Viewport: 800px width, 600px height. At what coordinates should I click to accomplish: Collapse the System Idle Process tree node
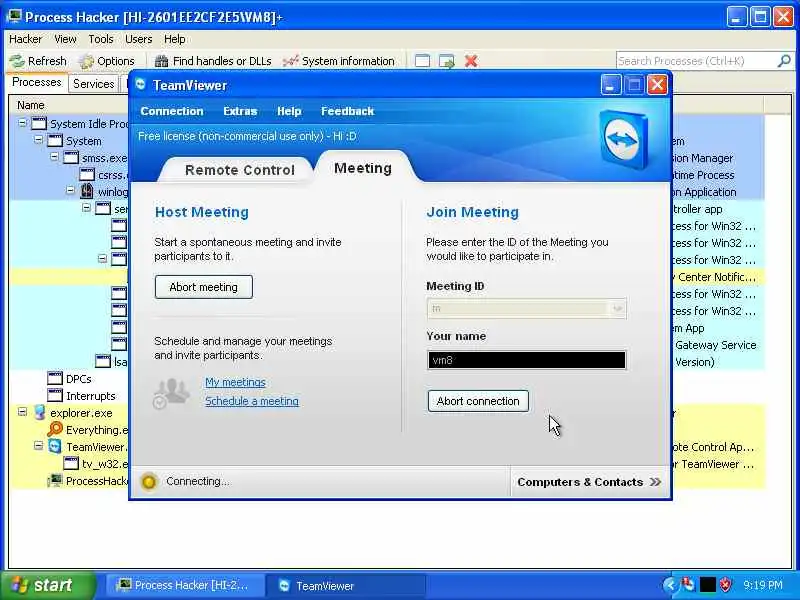[22, 123]
